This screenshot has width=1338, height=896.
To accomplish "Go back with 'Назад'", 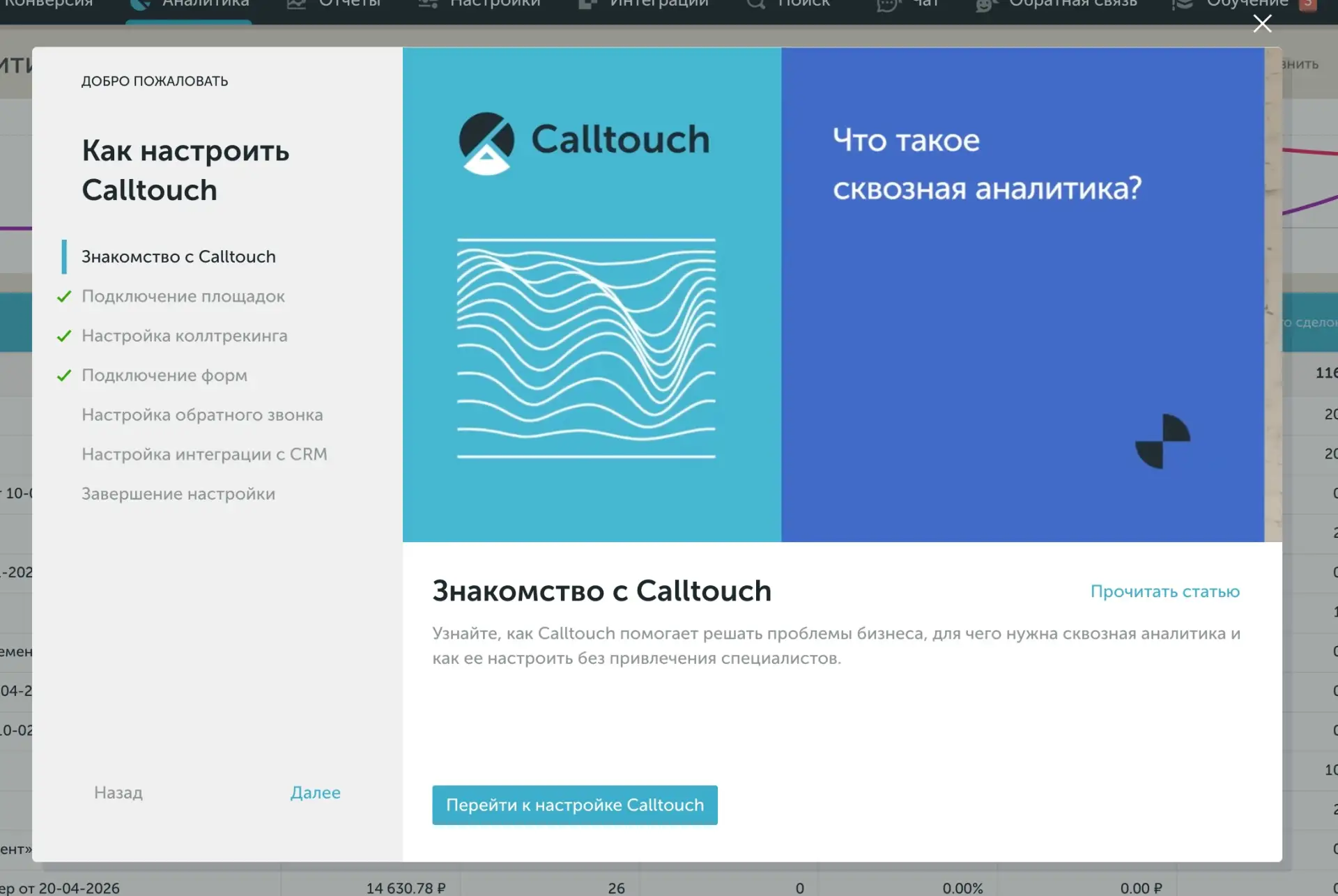I will tap(118, 793).
